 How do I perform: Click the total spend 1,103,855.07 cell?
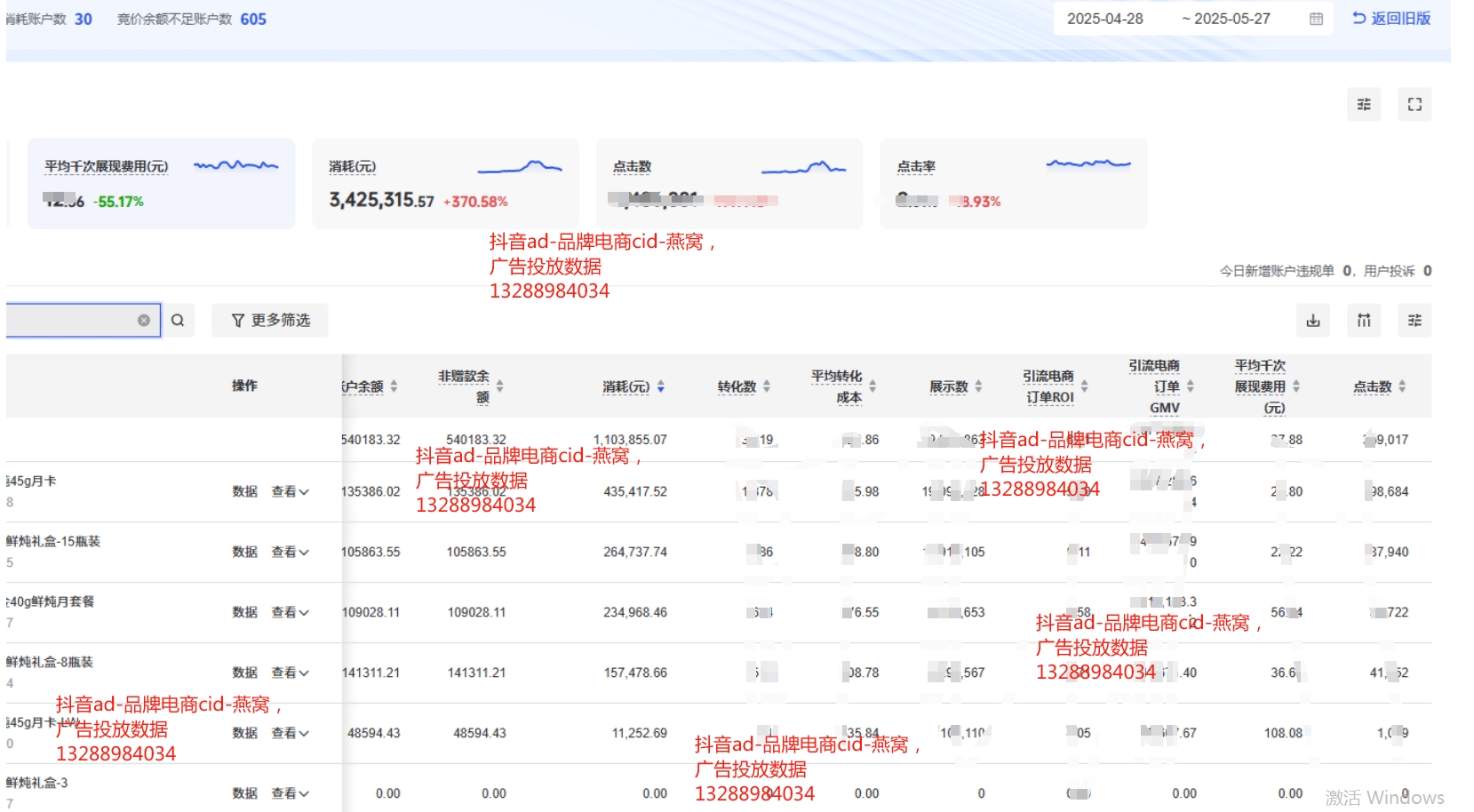click(630, 440)
